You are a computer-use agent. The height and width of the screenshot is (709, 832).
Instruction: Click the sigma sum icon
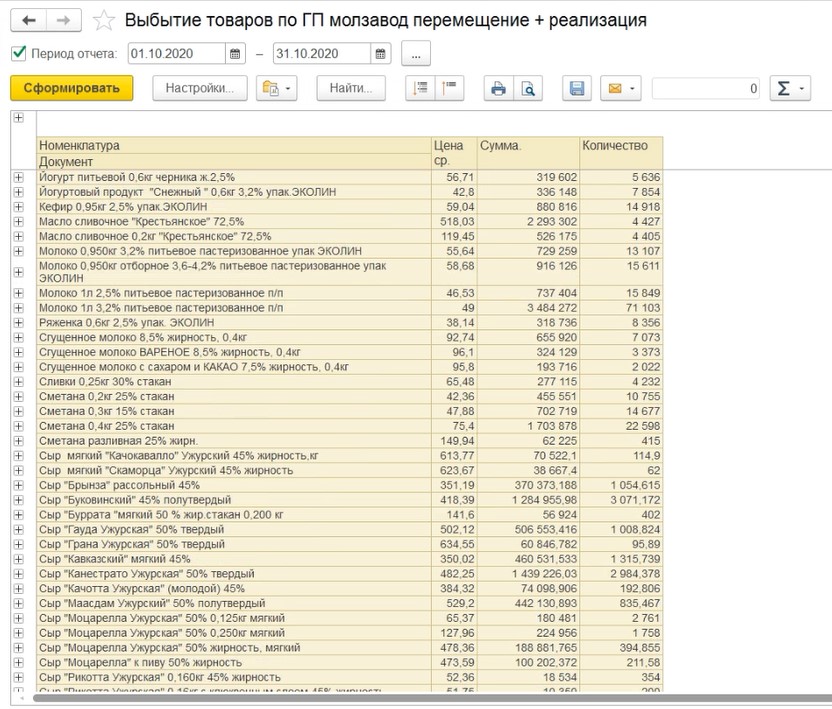tap(783, 88)
